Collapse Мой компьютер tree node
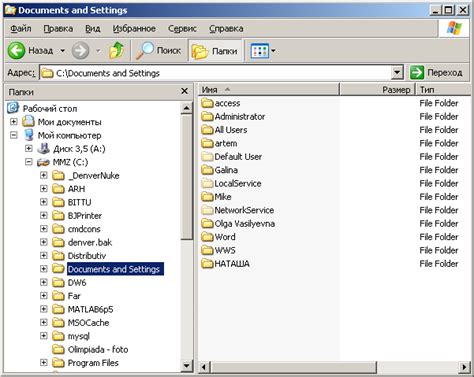Screen dimensions: 474x377 click(14, 135)
